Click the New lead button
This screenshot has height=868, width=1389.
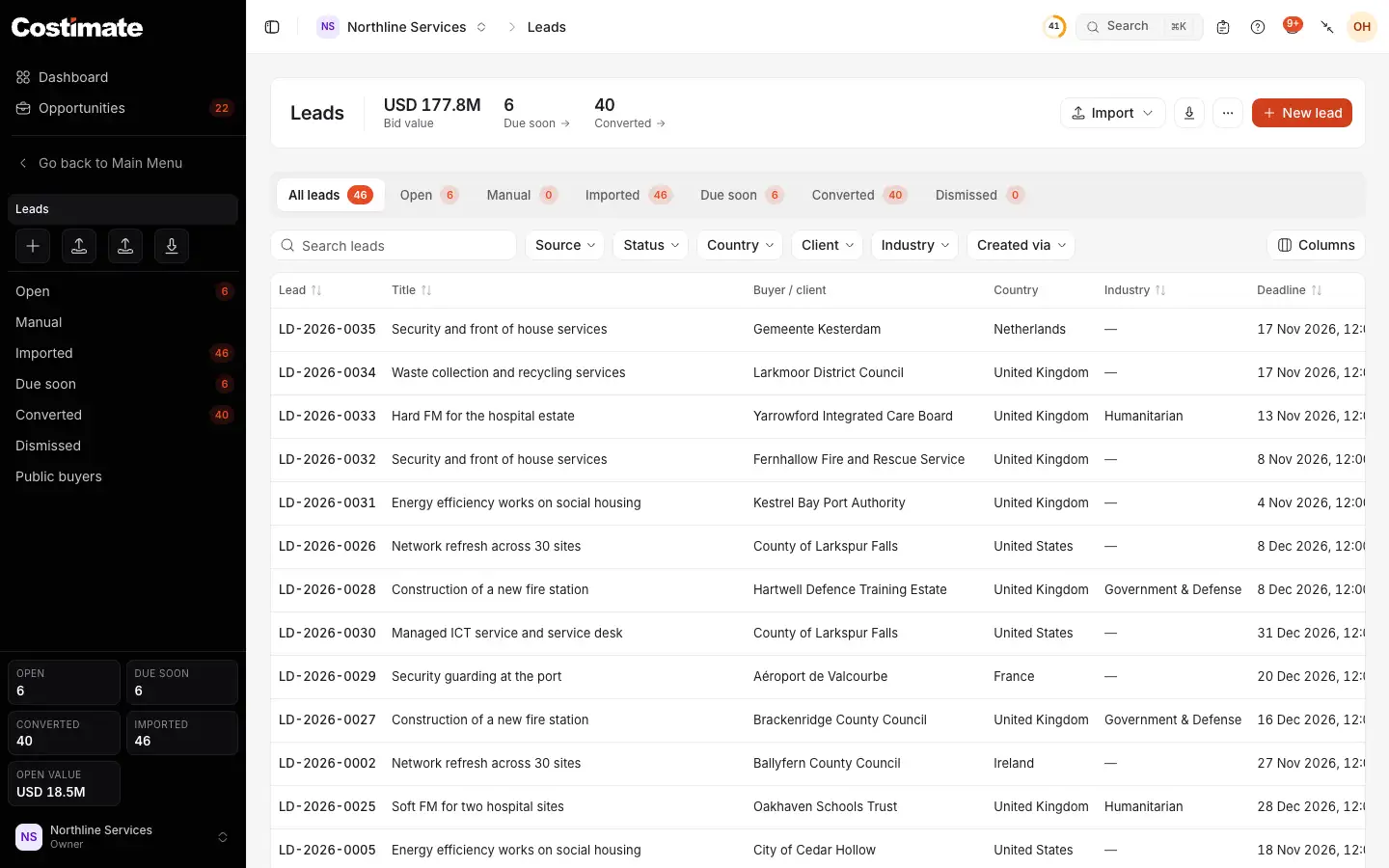pyautogui.click(x=1302, y=113)
